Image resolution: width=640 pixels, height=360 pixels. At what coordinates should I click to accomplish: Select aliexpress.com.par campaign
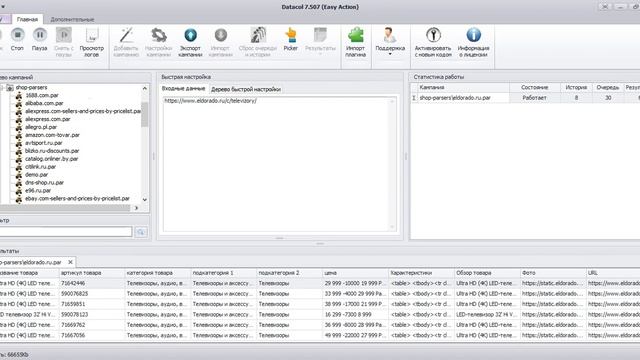point(47,119)
